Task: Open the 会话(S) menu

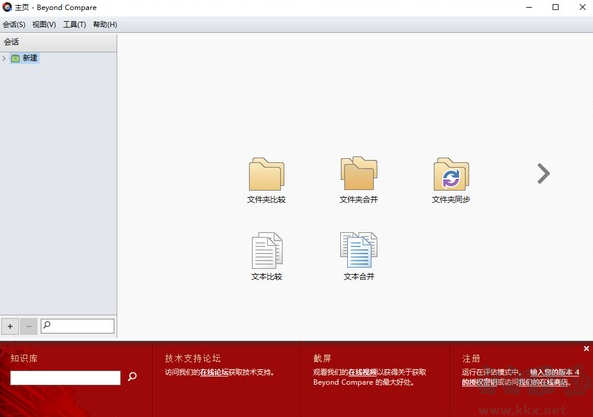Action: pos(14,25)
